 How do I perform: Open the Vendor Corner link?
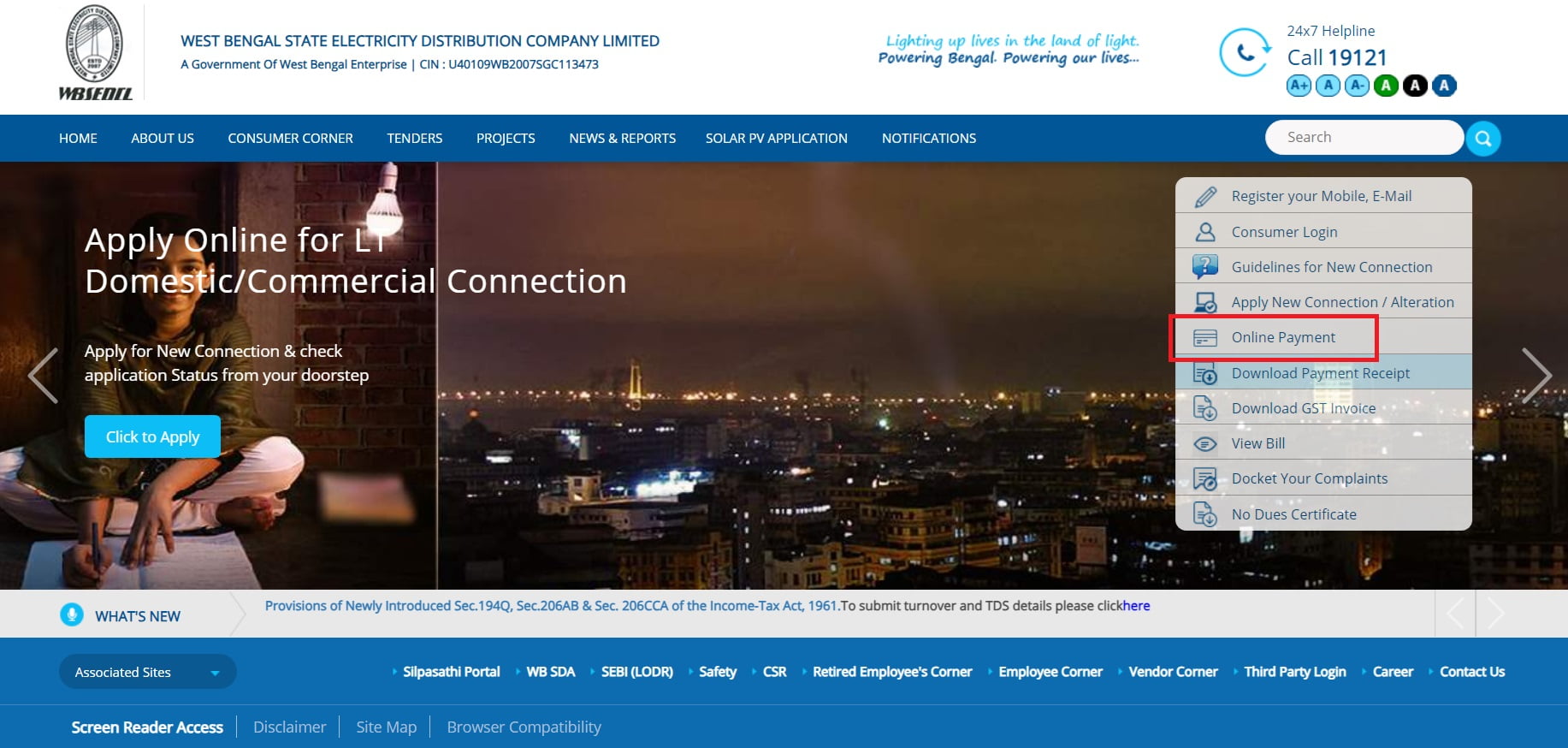[x=1173, y=672]
